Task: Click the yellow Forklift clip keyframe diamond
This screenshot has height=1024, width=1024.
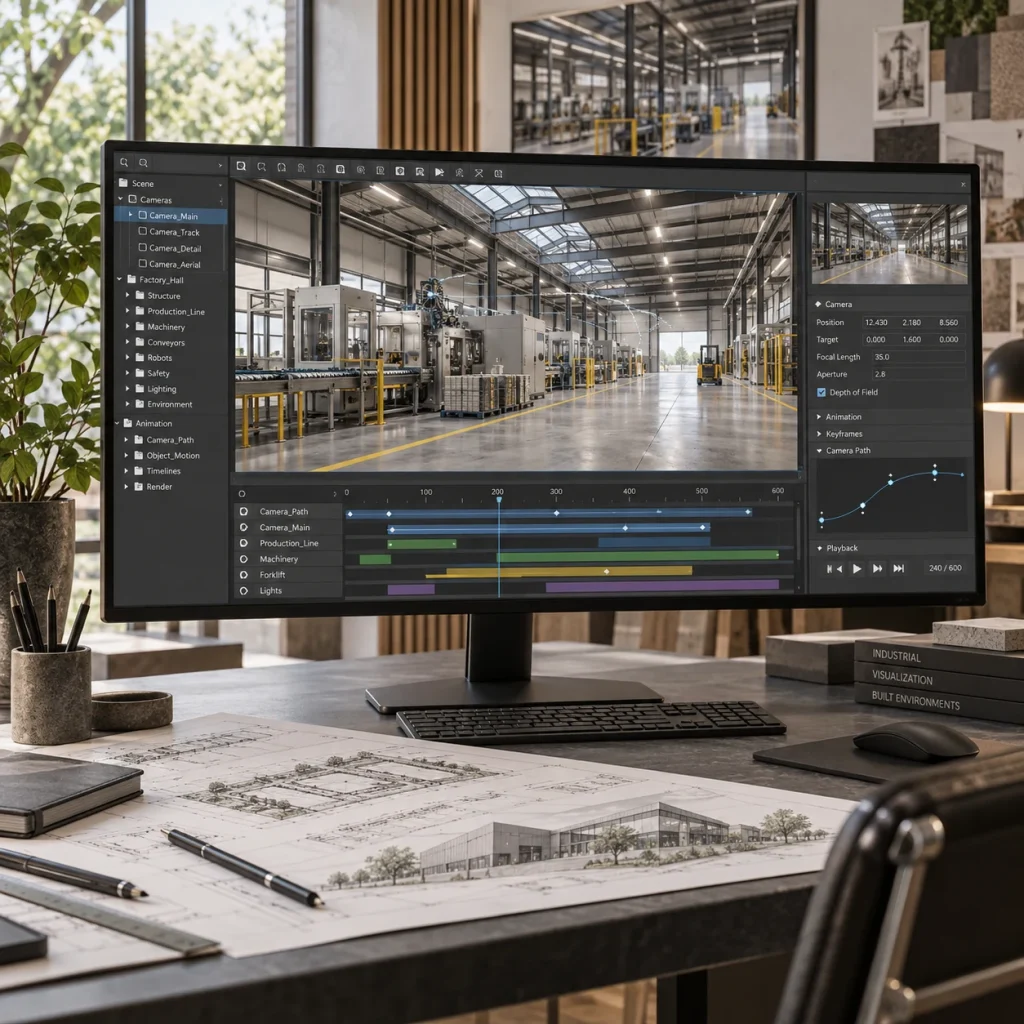Action: [607, 571]
